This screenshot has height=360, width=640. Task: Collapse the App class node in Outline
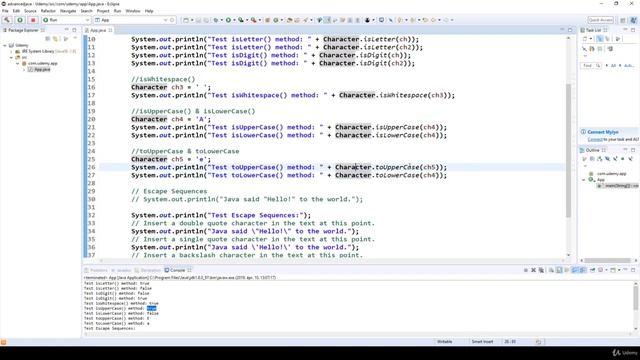tap(584, 180)
